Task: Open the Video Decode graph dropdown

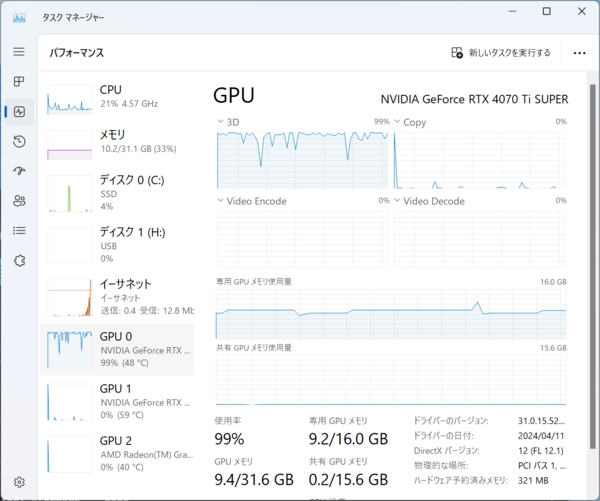Action: click(x=398, y=201)
